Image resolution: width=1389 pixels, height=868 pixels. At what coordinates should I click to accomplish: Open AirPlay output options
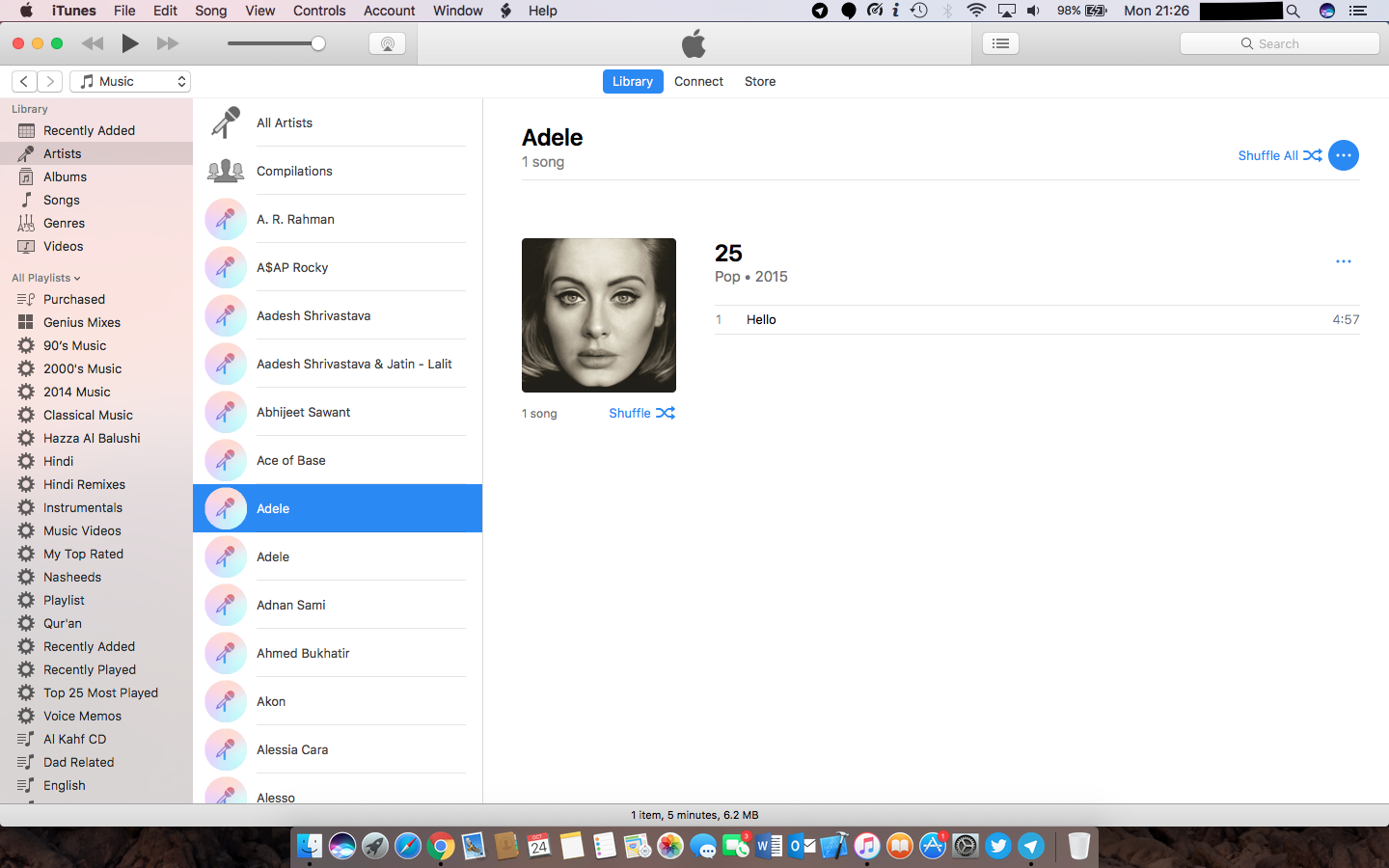[388, 43]
